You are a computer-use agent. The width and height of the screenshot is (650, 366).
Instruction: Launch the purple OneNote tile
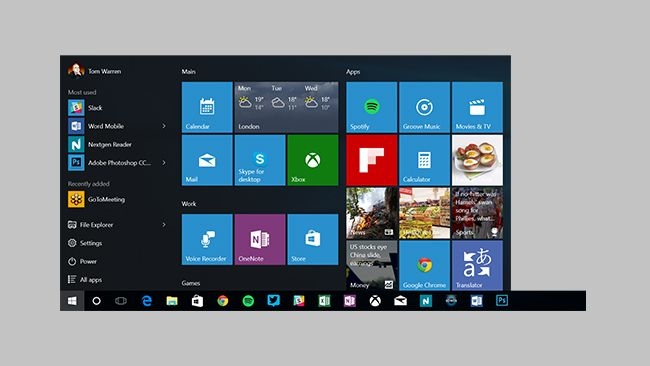pos(260,239)
